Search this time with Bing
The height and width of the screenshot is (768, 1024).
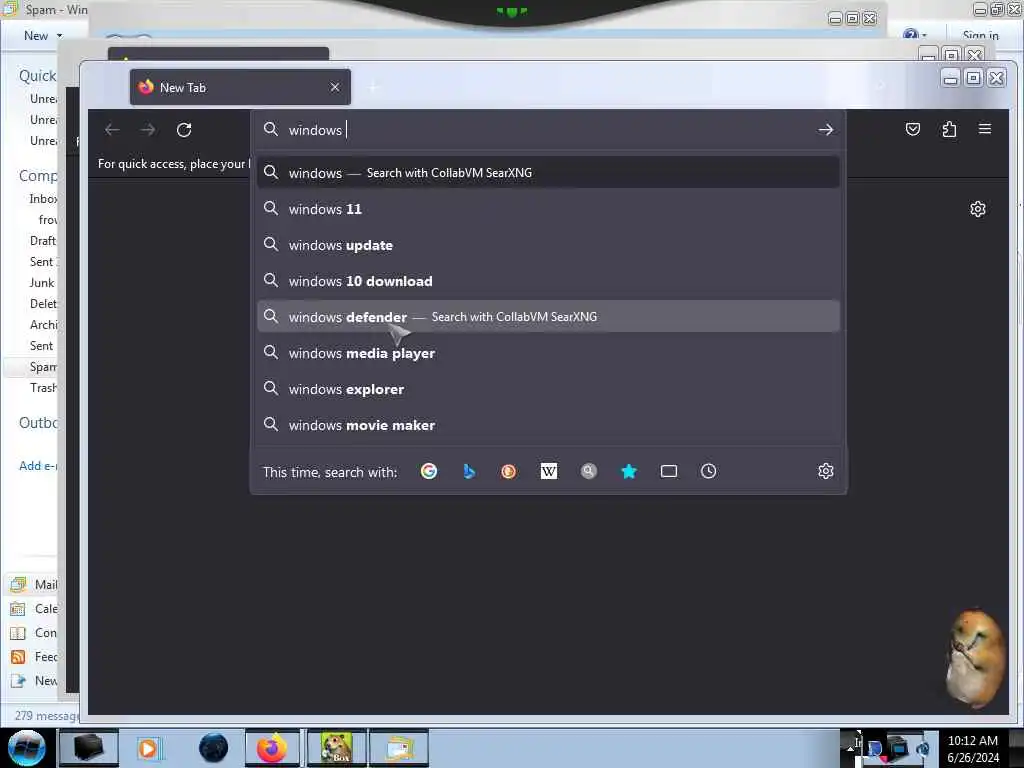469,471
